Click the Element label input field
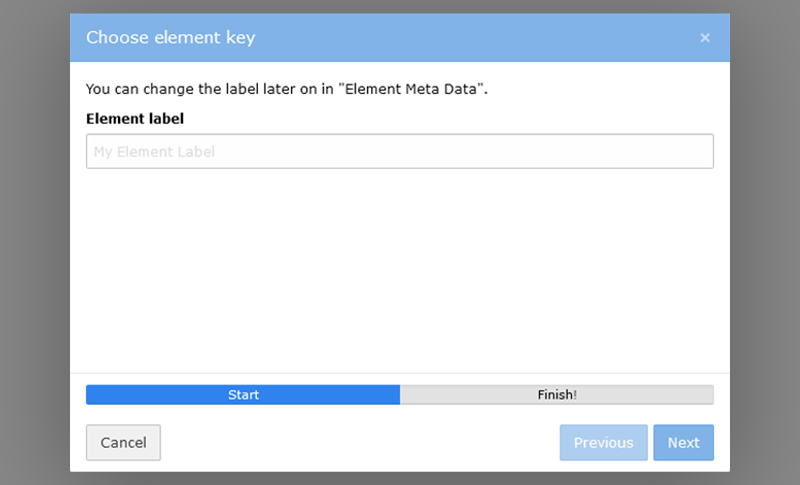 point(399,152)
